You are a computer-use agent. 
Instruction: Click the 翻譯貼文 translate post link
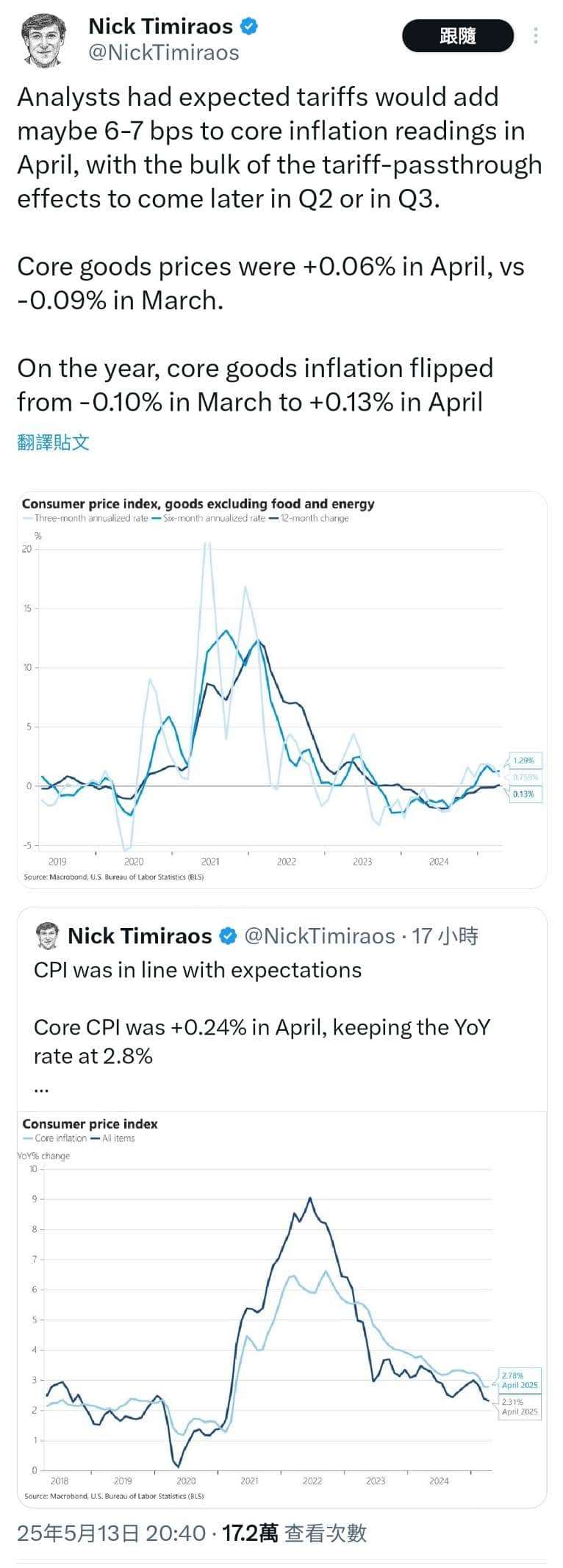click(x=54, y=442)
